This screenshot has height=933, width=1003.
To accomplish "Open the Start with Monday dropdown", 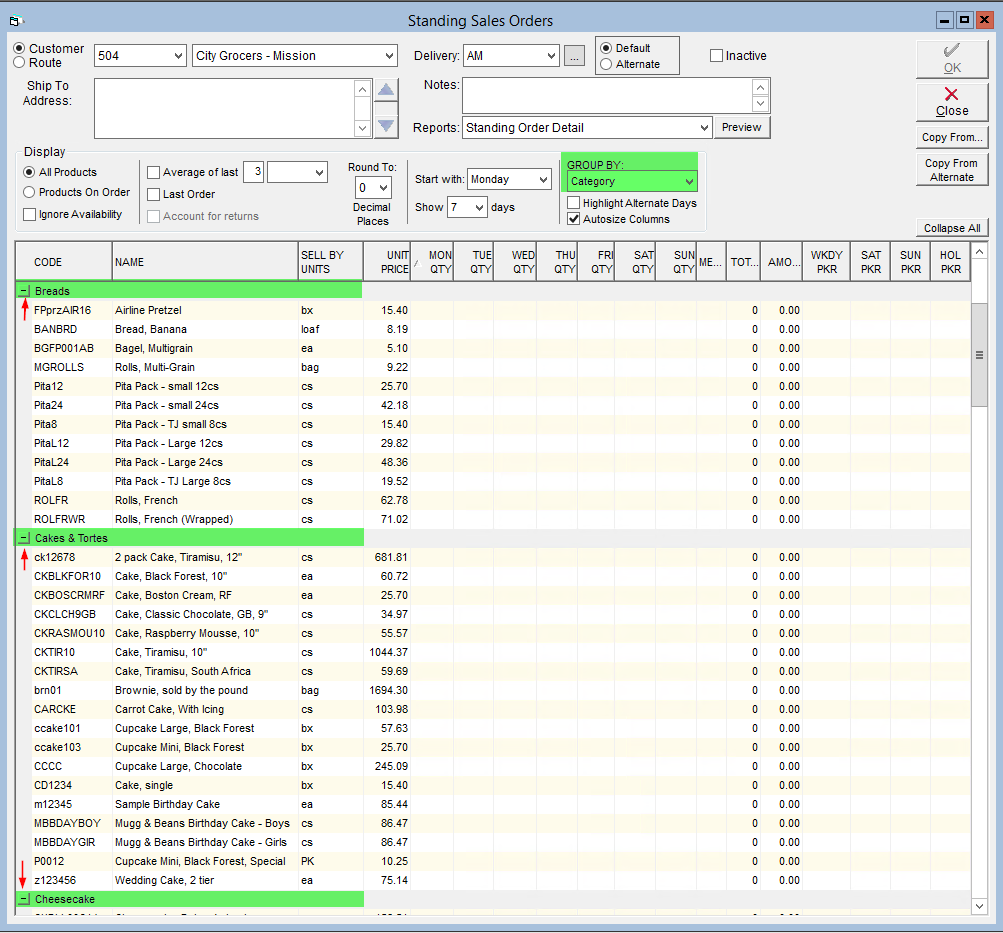I will click(544, 180).
